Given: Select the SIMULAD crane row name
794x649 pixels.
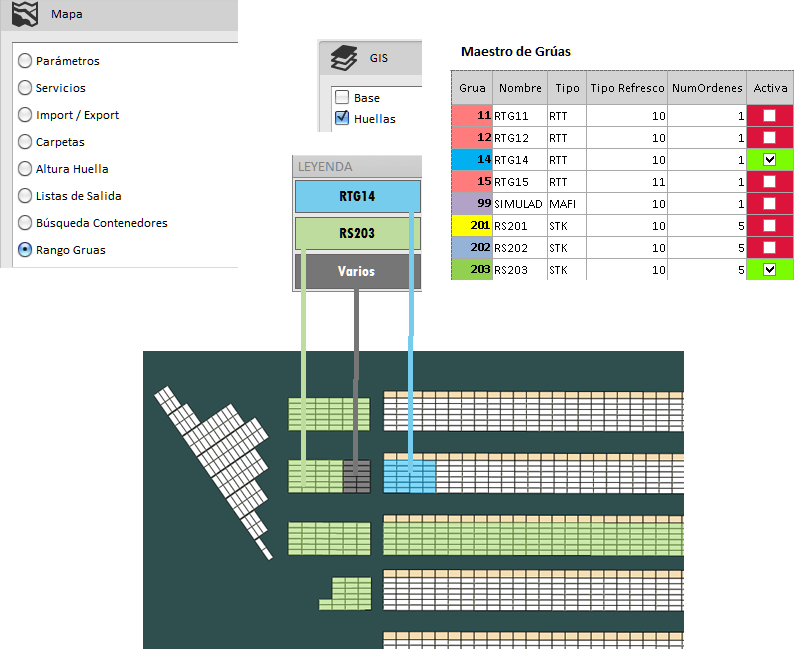Looking at the screenshot, I should 518,204.
